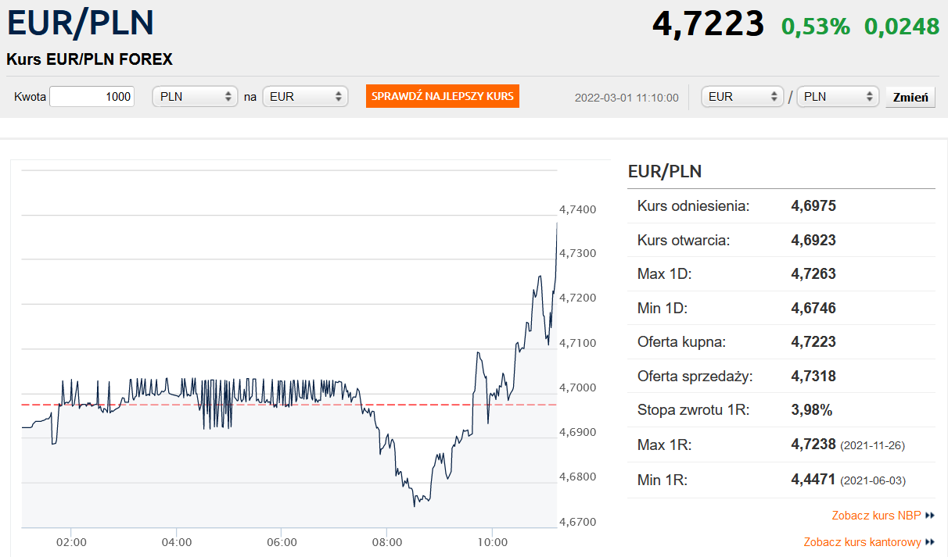Click the Max 1R value 4,7238
Viewport: 948px width, 557px height.
pos(813,445)
